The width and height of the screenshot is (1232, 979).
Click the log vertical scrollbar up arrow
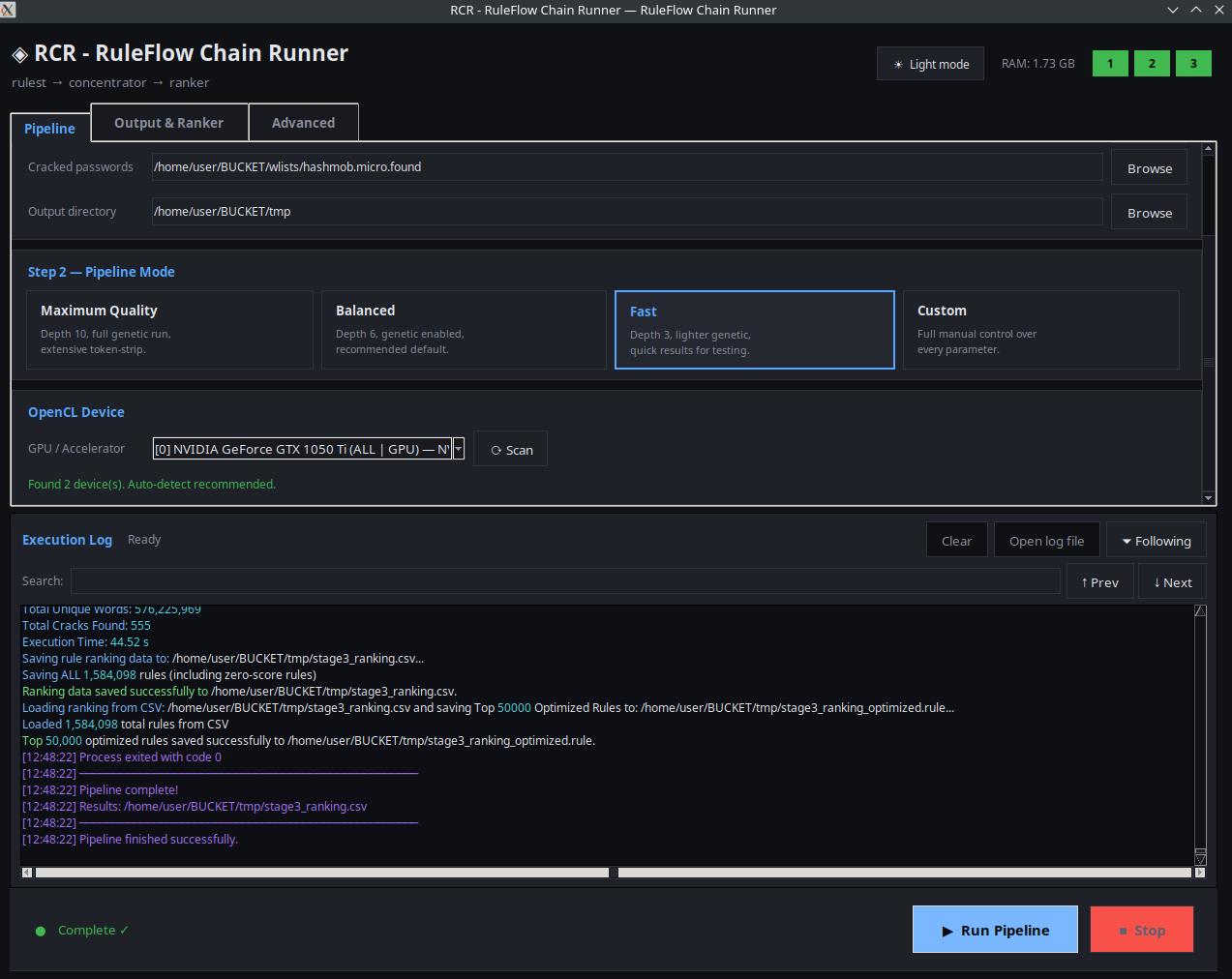(x=1200, y=610)
